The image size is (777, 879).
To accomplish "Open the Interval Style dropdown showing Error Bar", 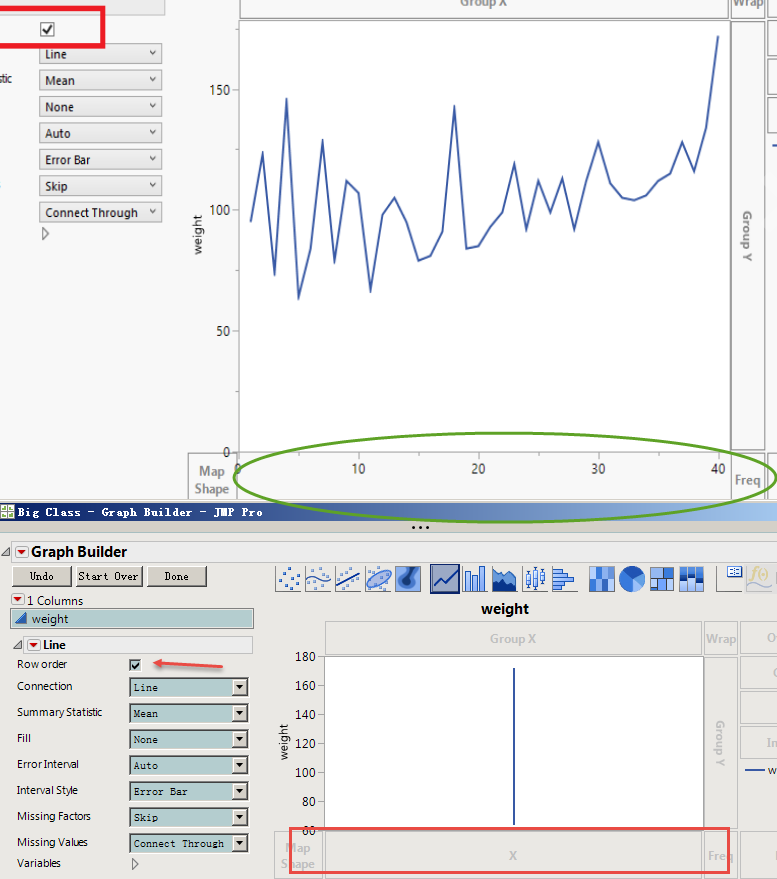I will (188, 791).
